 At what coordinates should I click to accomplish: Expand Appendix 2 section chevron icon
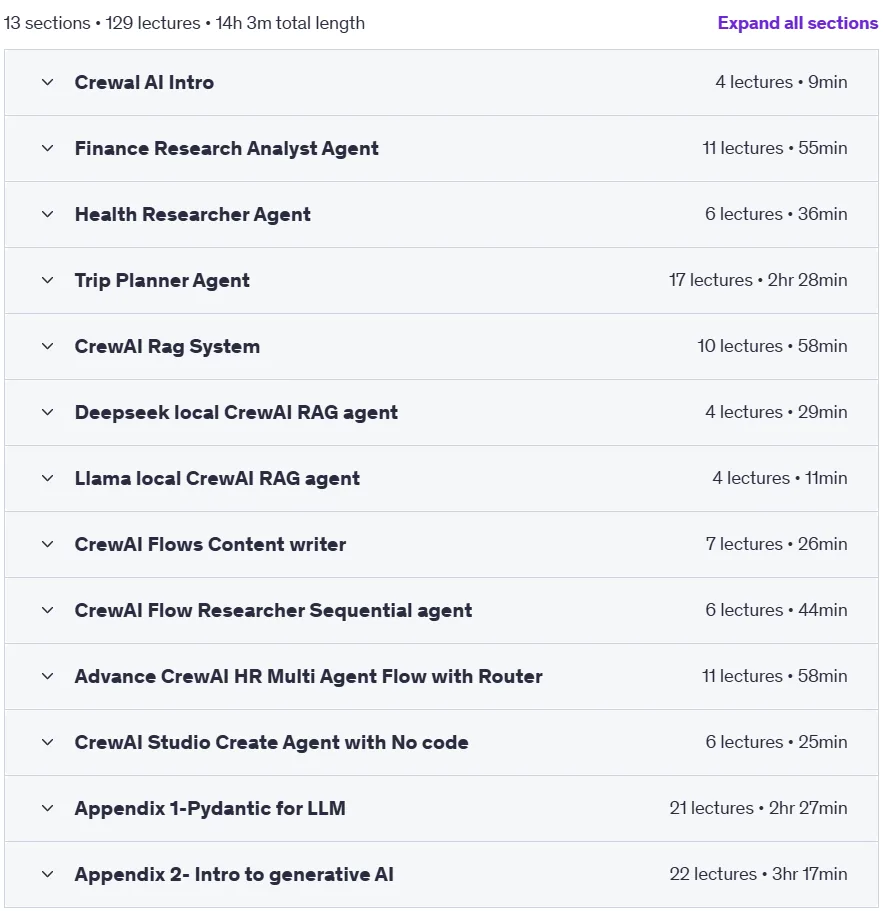click(48, 874)
